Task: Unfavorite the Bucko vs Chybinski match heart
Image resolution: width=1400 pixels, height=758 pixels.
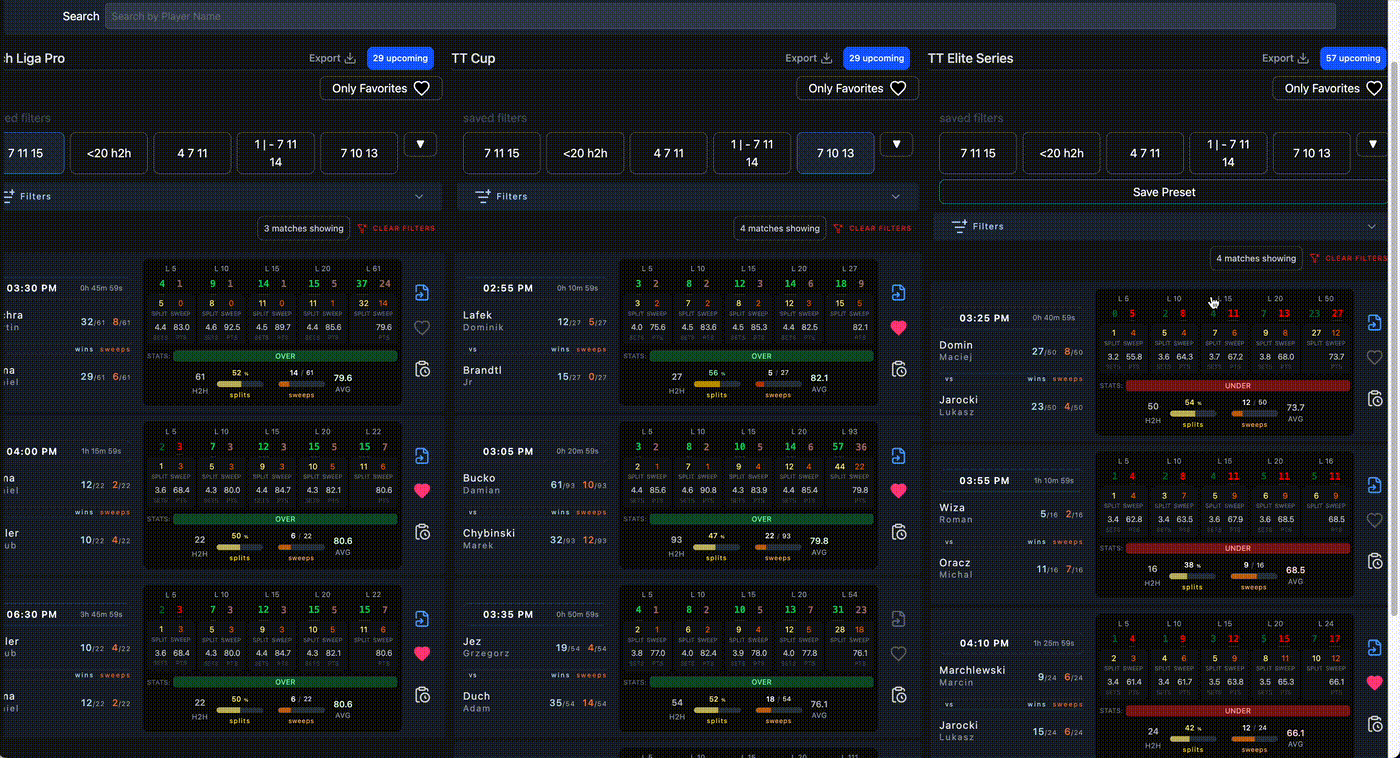Action: point(898,491)
